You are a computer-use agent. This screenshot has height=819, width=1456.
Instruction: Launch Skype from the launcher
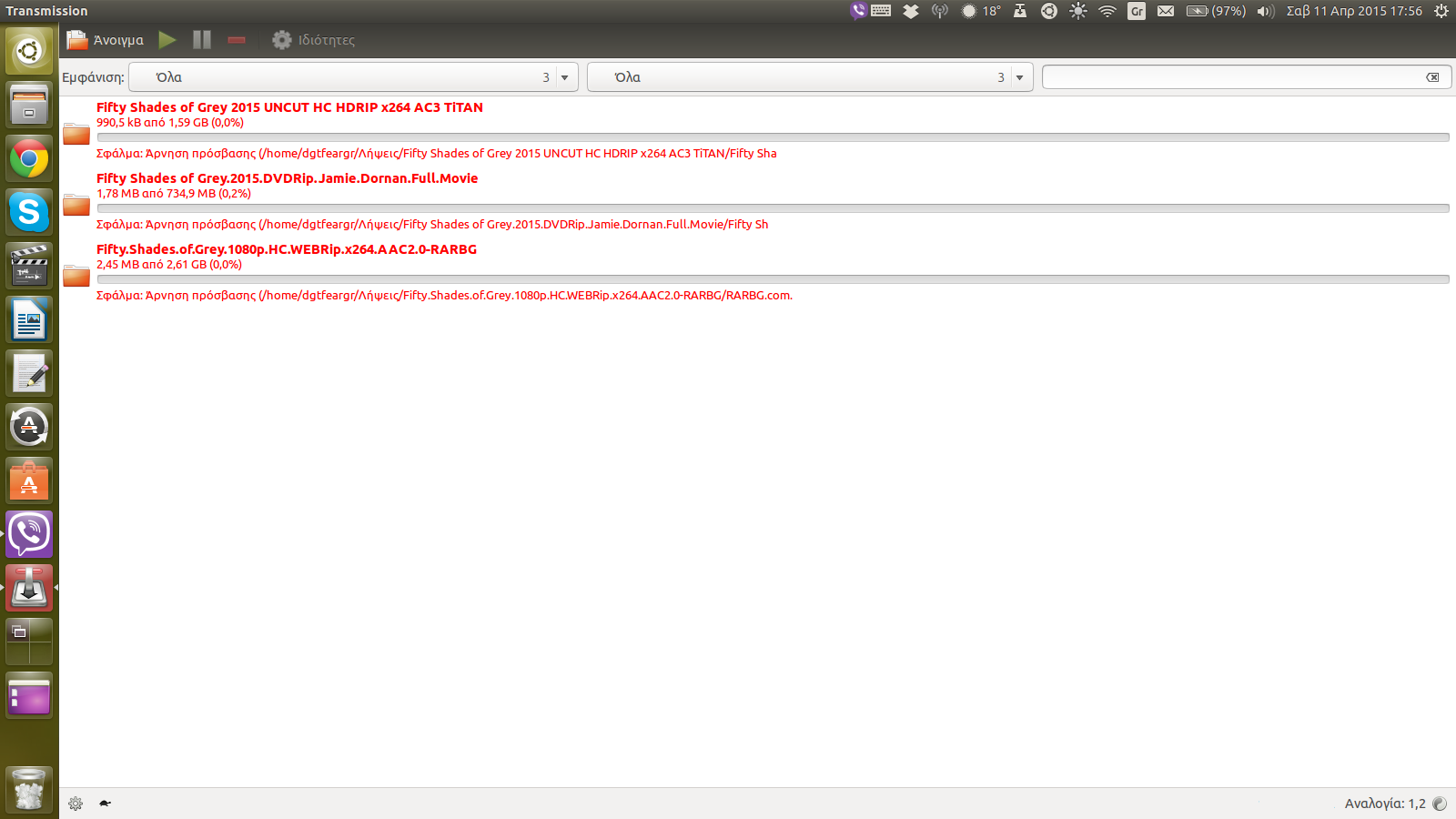click(x=29, y=212)
